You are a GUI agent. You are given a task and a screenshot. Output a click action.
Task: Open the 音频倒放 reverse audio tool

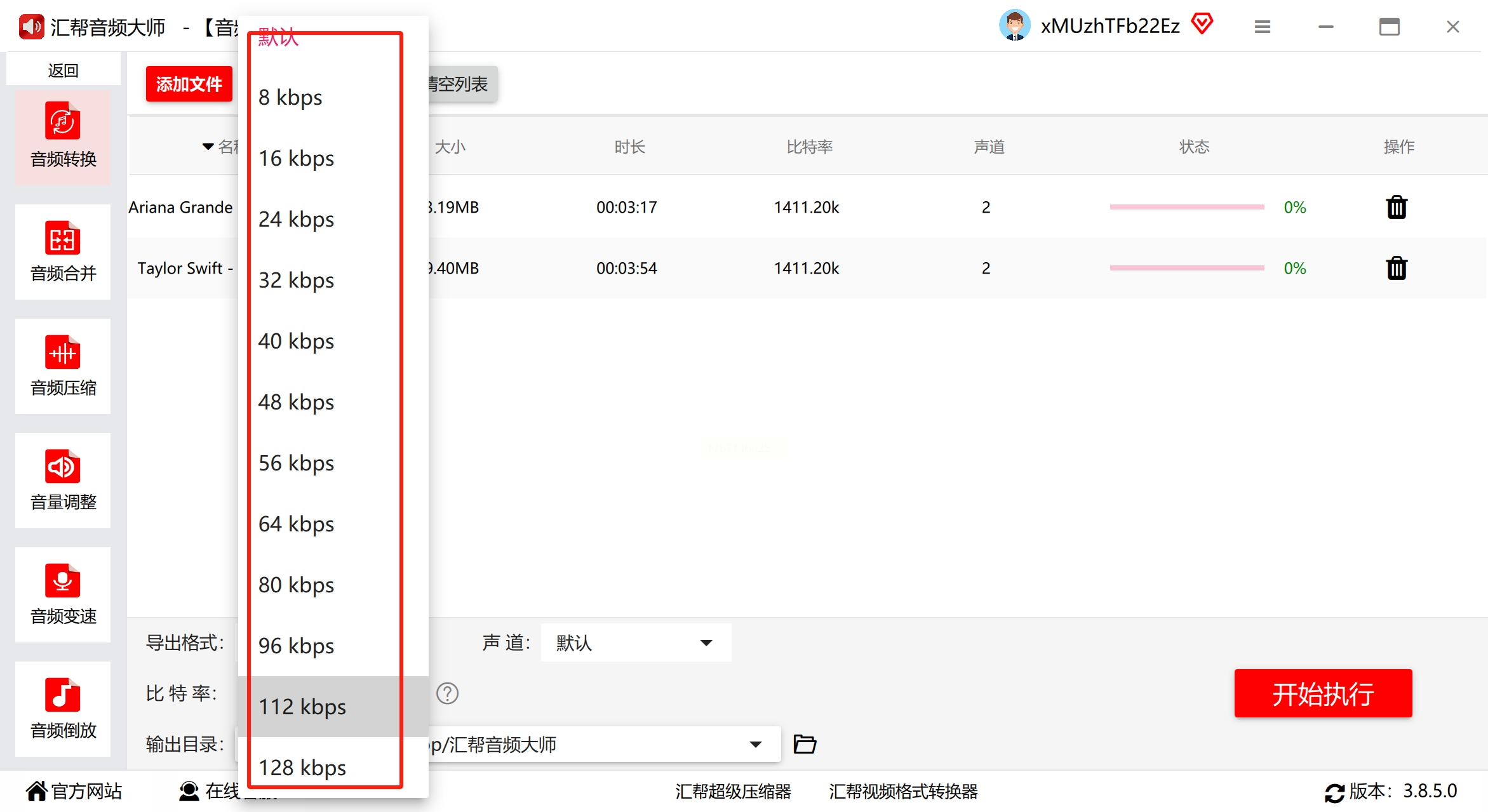coord(63,709)
